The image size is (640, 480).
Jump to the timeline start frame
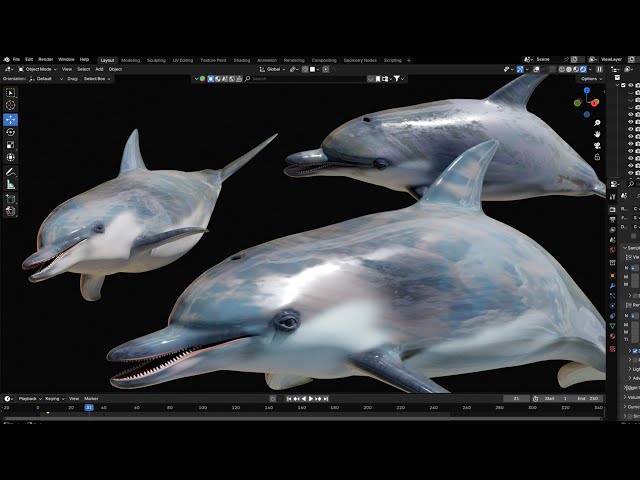(x=289, y=399)
